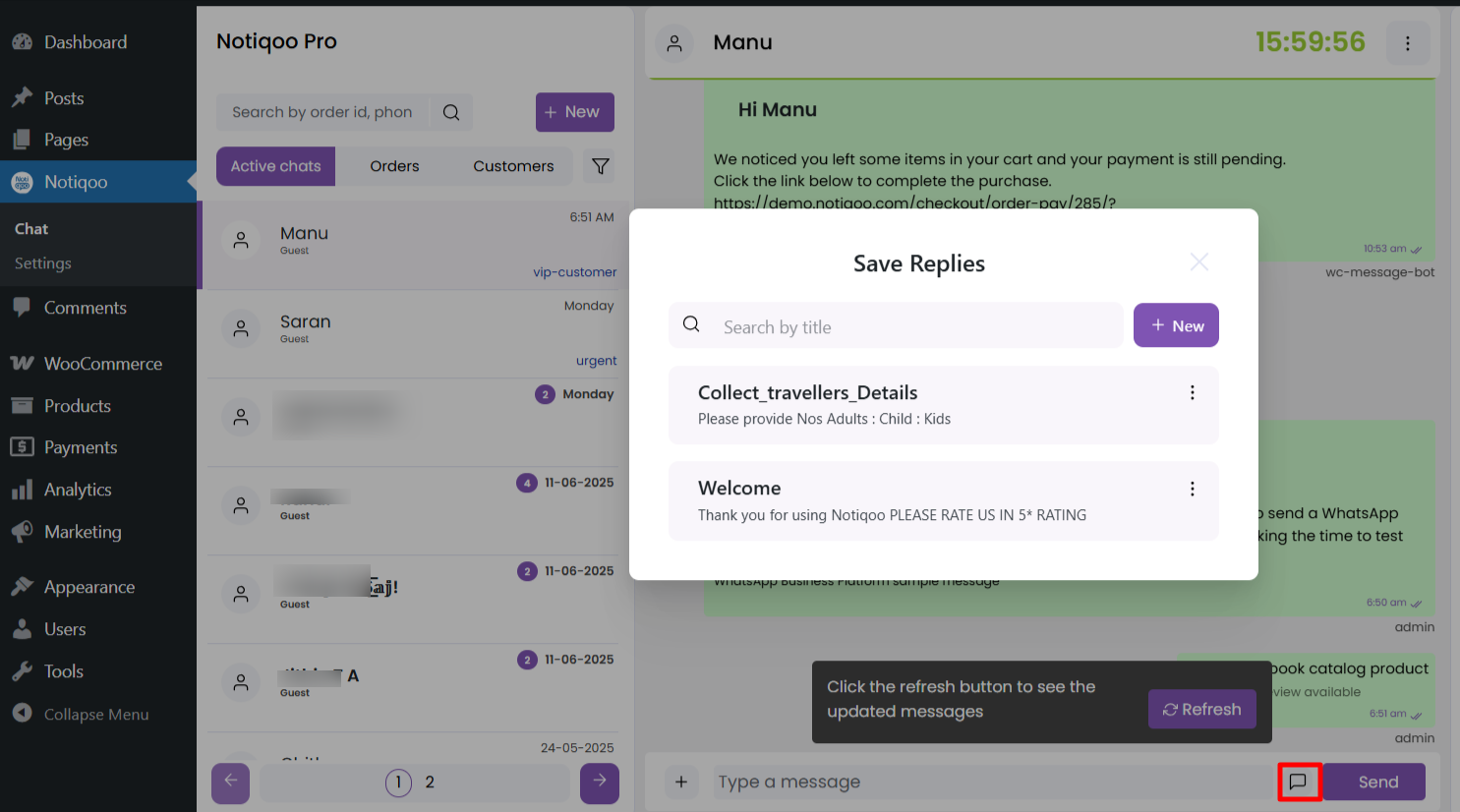Viewport: 1460px width, 812px height.
Task: Close the Save Replies dialog
Action: point(1198,261)
